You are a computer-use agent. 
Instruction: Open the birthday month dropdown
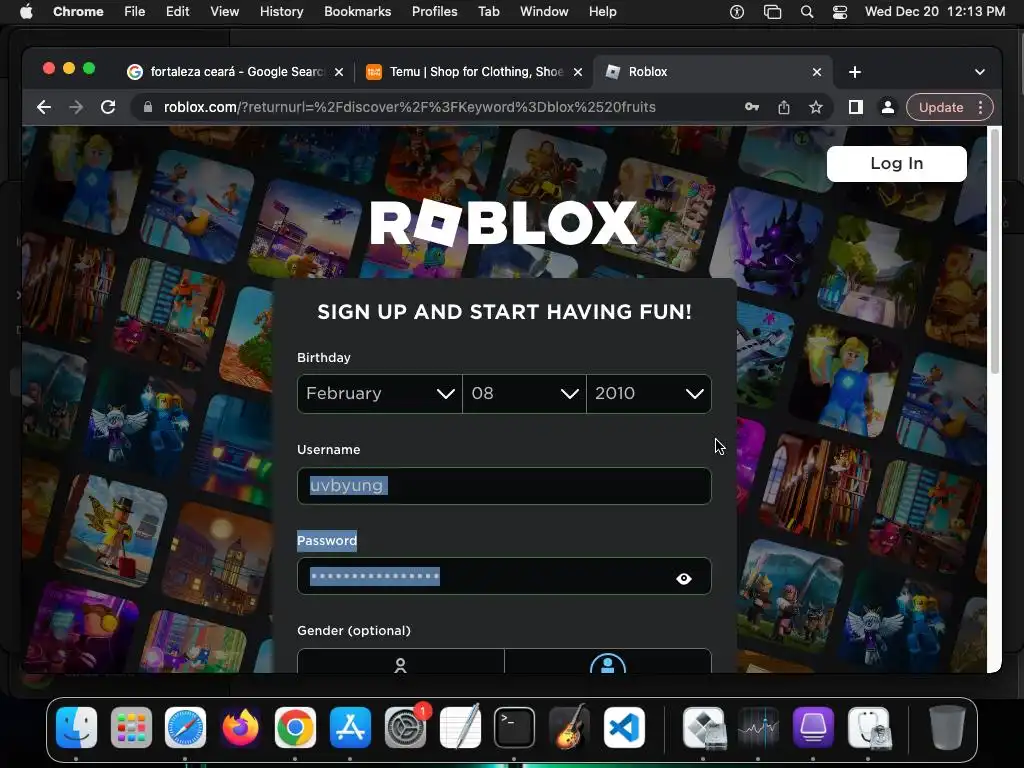379,393
